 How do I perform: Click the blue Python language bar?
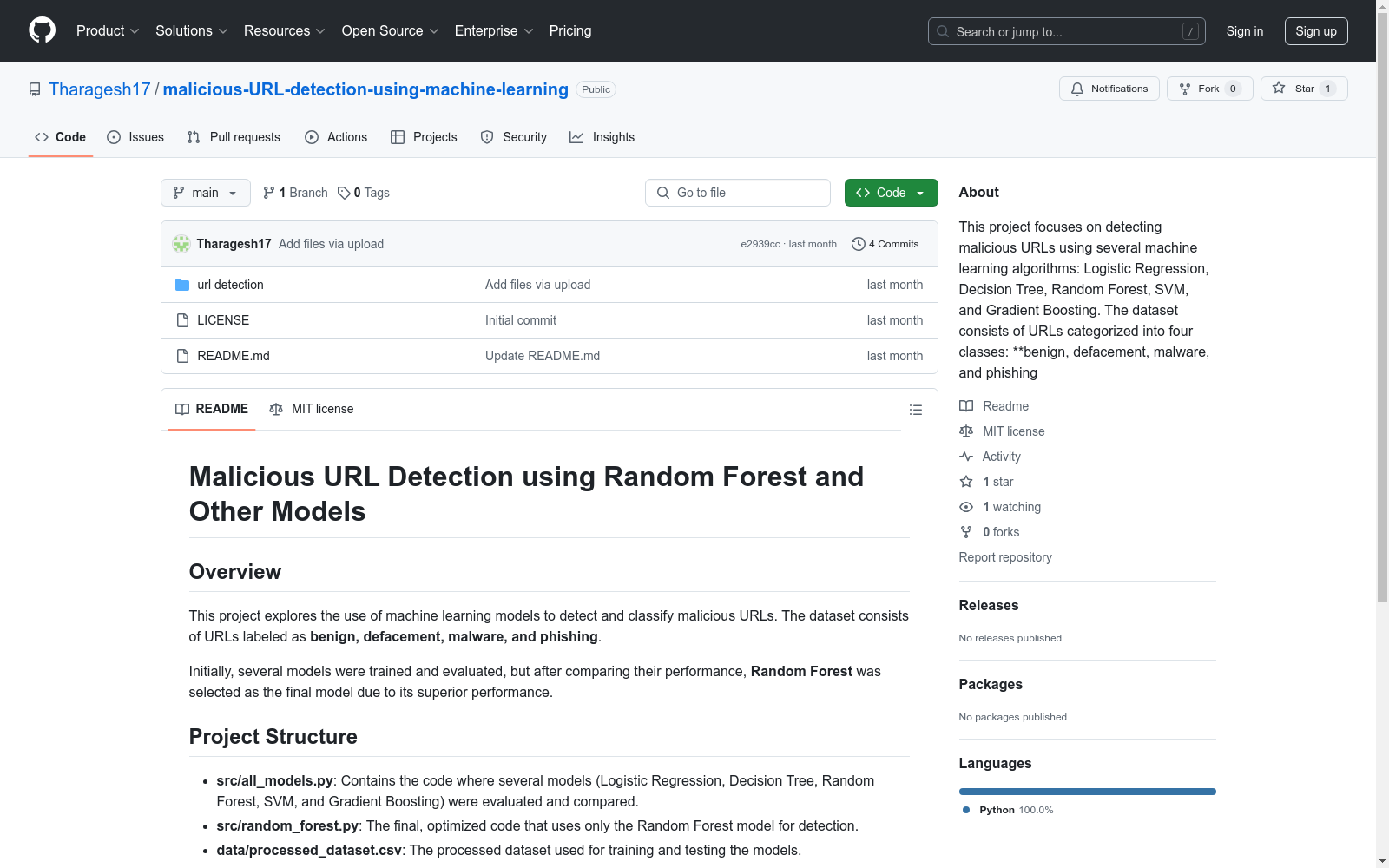click(x=1088, y=792)
